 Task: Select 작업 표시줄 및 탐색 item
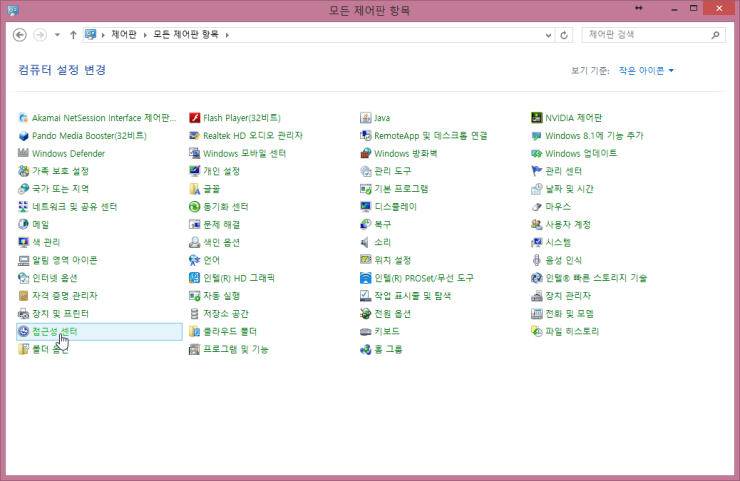[412, 296]
